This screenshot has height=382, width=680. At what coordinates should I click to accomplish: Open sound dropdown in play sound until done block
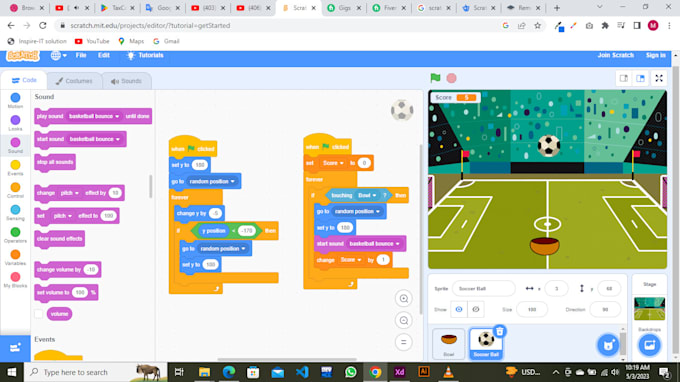coord(94,116)
